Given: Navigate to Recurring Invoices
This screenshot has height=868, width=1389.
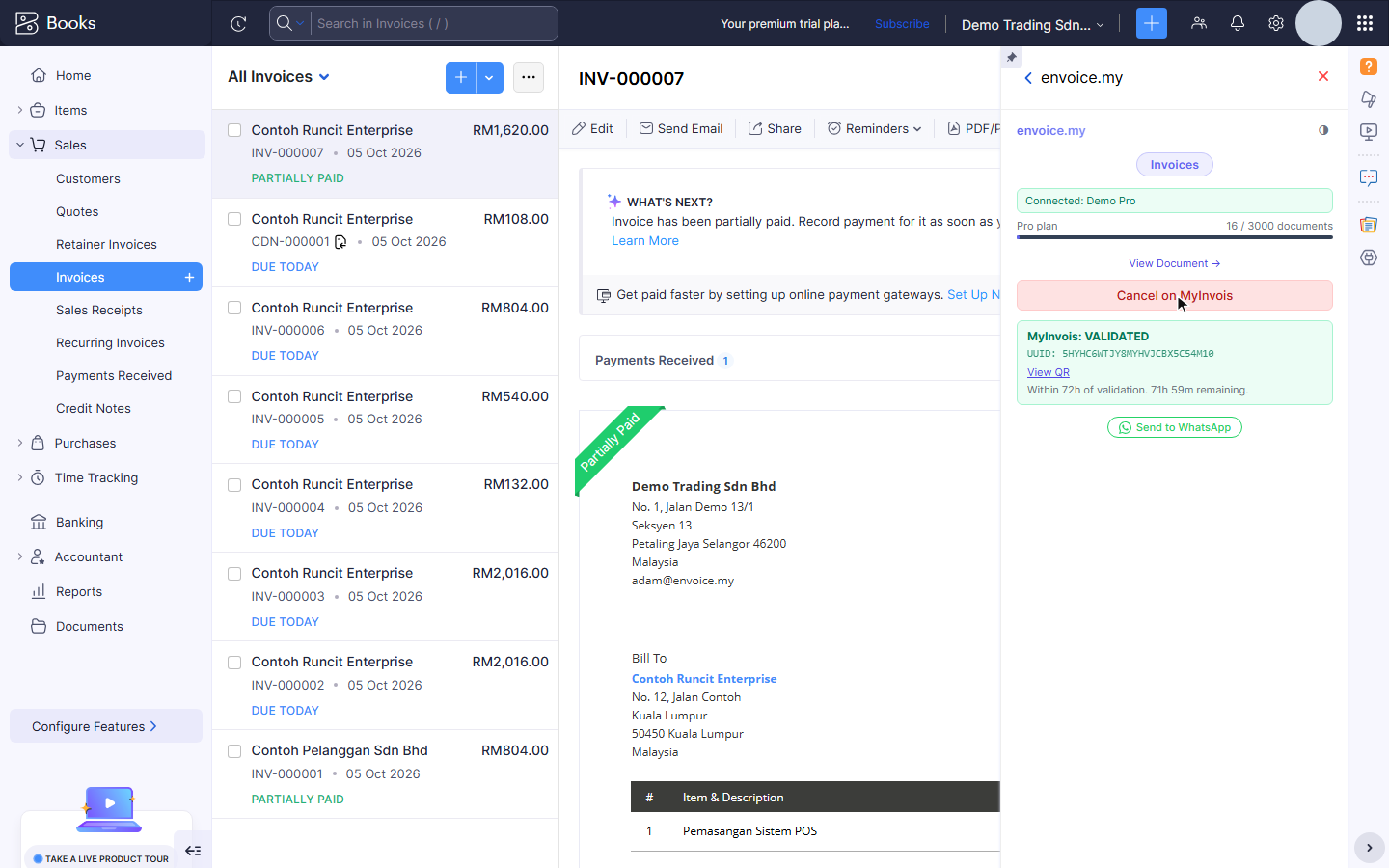Looking at the screenshot, I should click(x=110, y=342).
